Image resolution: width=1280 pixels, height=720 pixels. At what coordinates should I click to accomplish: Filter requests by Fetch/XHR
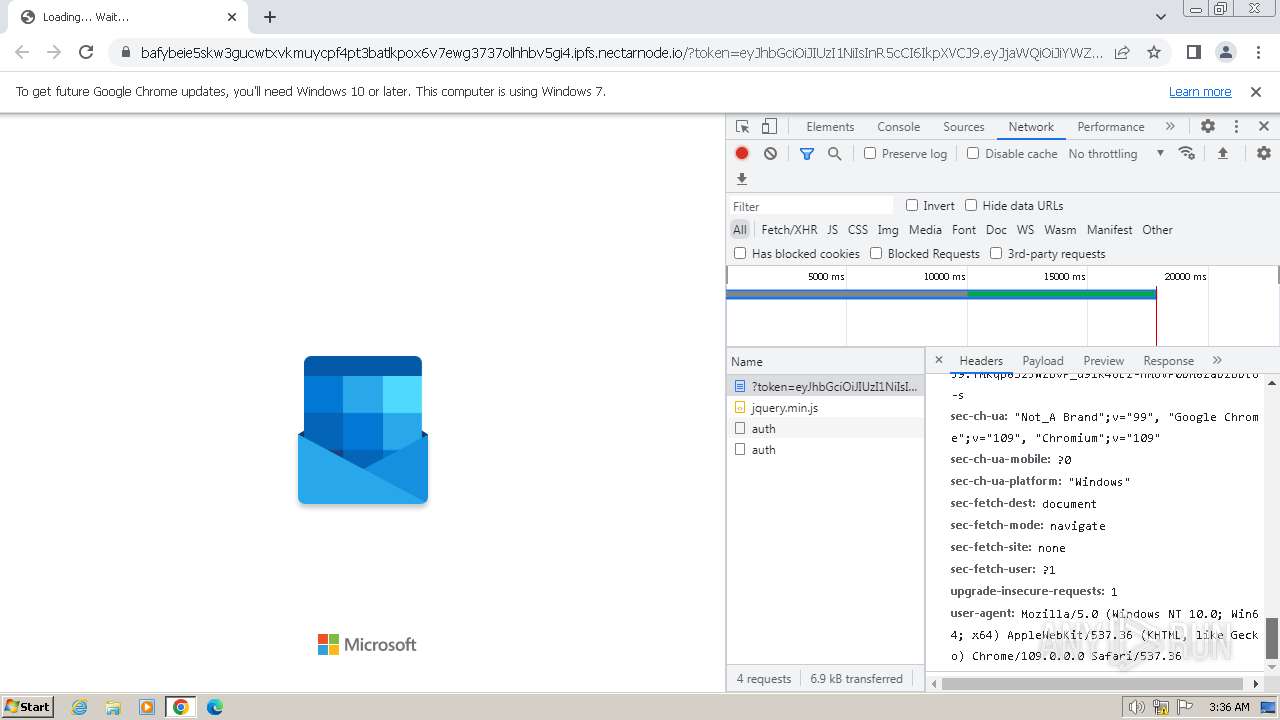pos(789,230)
